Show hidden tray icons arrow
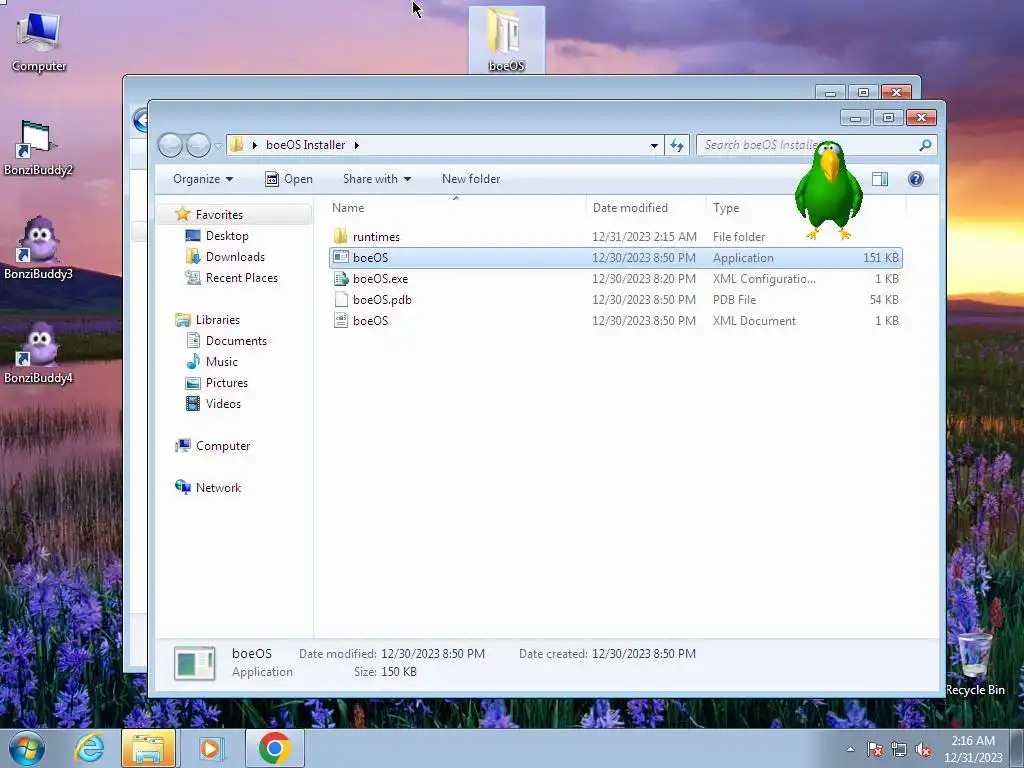 point(850,749)
